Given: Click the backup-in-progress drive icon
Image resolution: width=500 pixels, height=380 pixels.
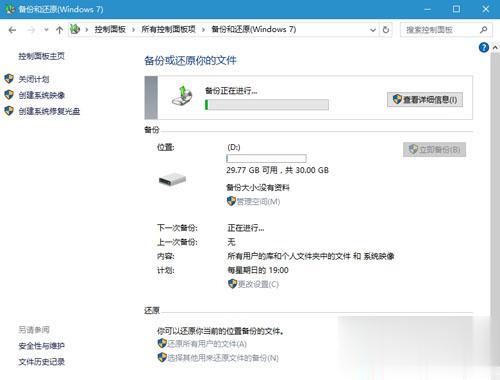Looking at the screenshot, I should coord(182,96).
